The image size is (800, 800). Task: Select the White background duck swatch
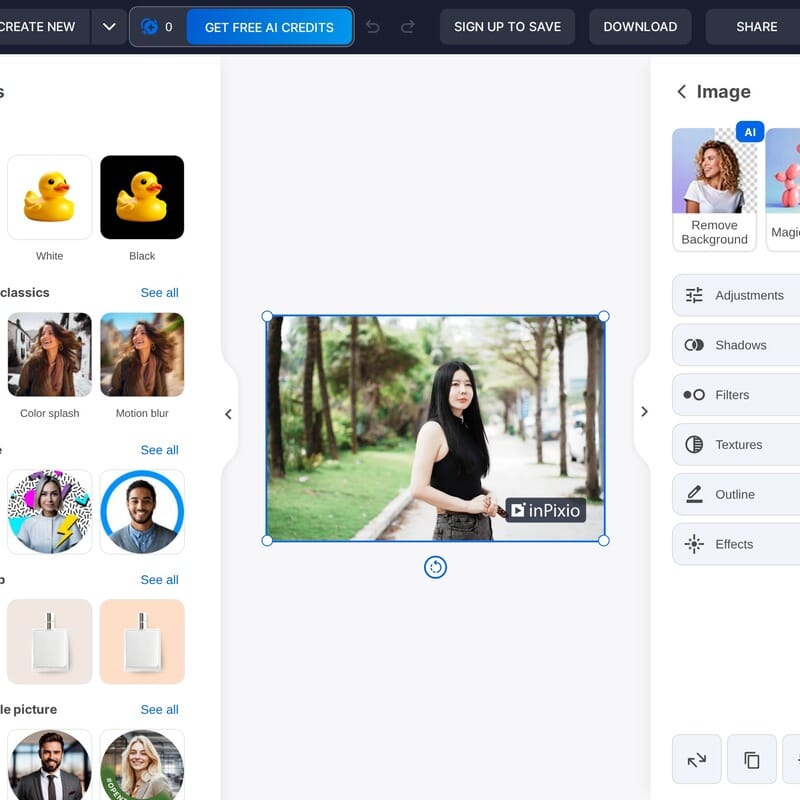(50, 197)
